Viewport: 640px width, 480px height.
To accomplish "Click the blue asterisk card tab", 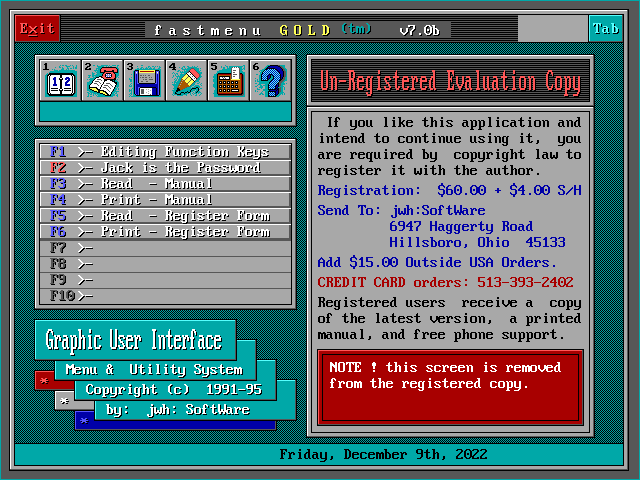I will pyautogui.click(x=84, y=420).
